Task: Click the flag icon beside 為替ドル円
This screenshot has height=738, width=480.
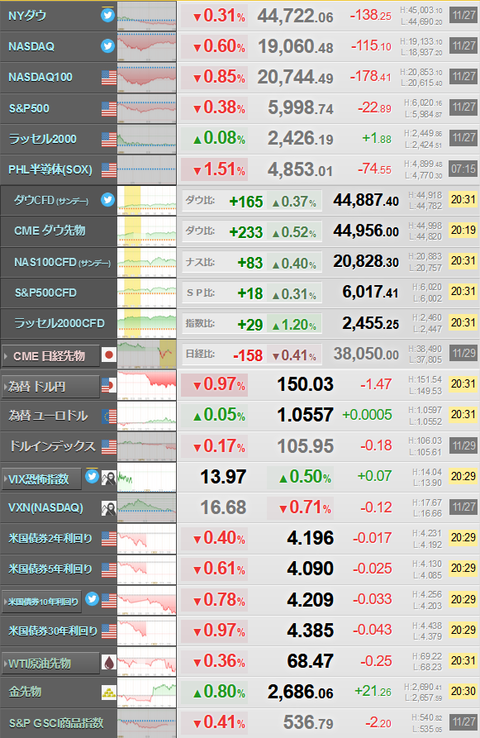Action: (x=109, y=386)
